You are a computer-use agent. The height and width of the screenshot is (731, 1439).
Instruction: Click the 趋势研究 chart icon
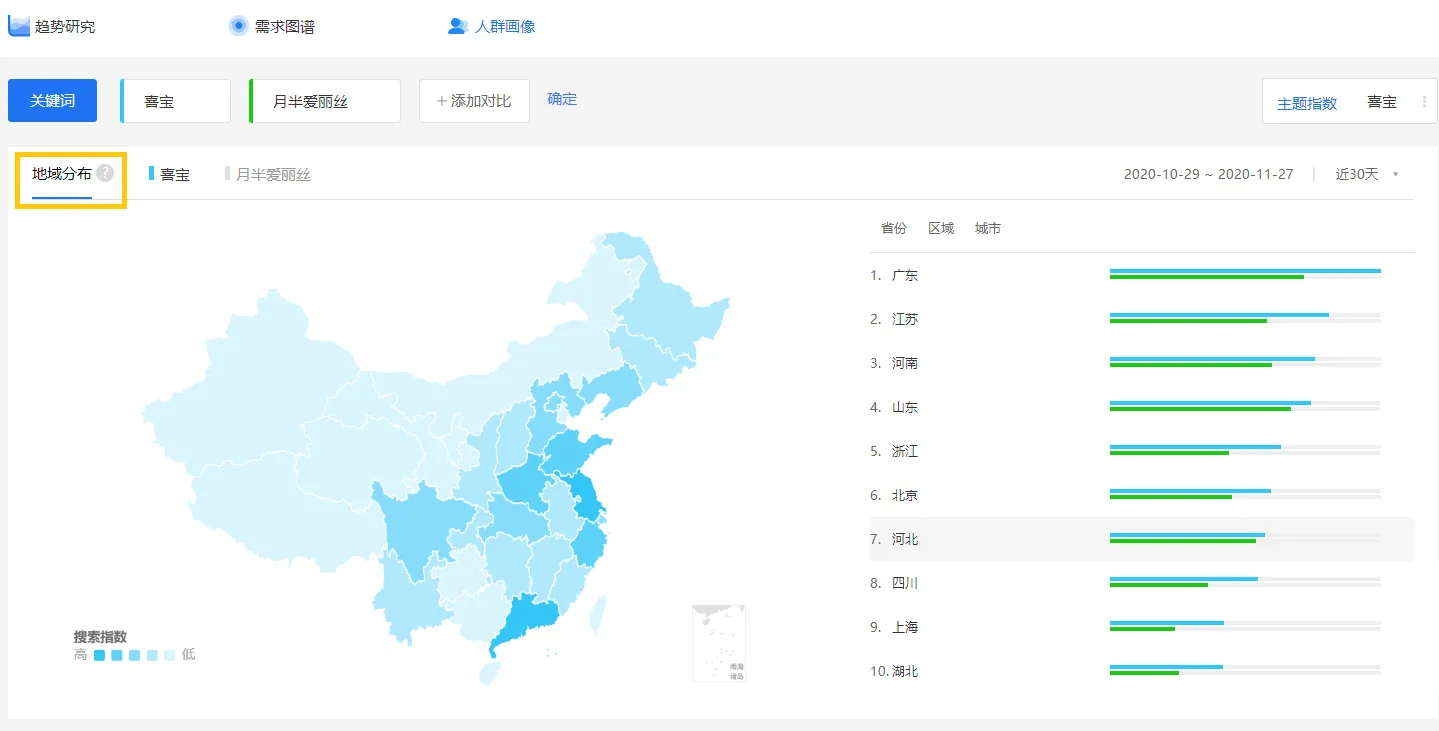17,25
